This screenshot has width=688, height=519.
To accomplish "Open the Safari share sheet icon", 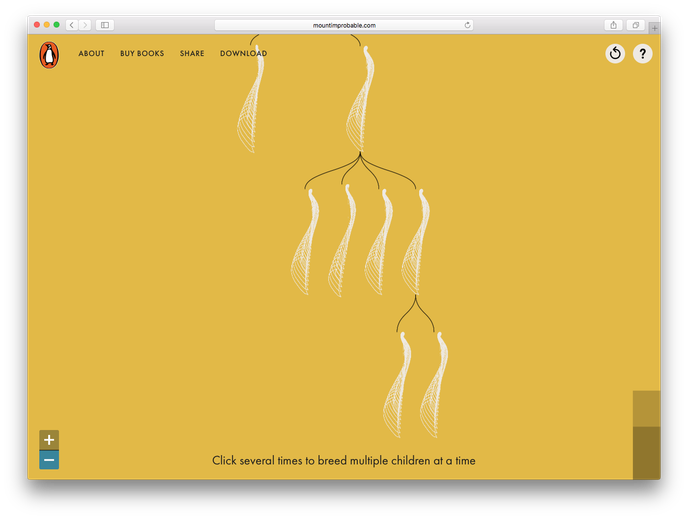I will tap(613, 25).
